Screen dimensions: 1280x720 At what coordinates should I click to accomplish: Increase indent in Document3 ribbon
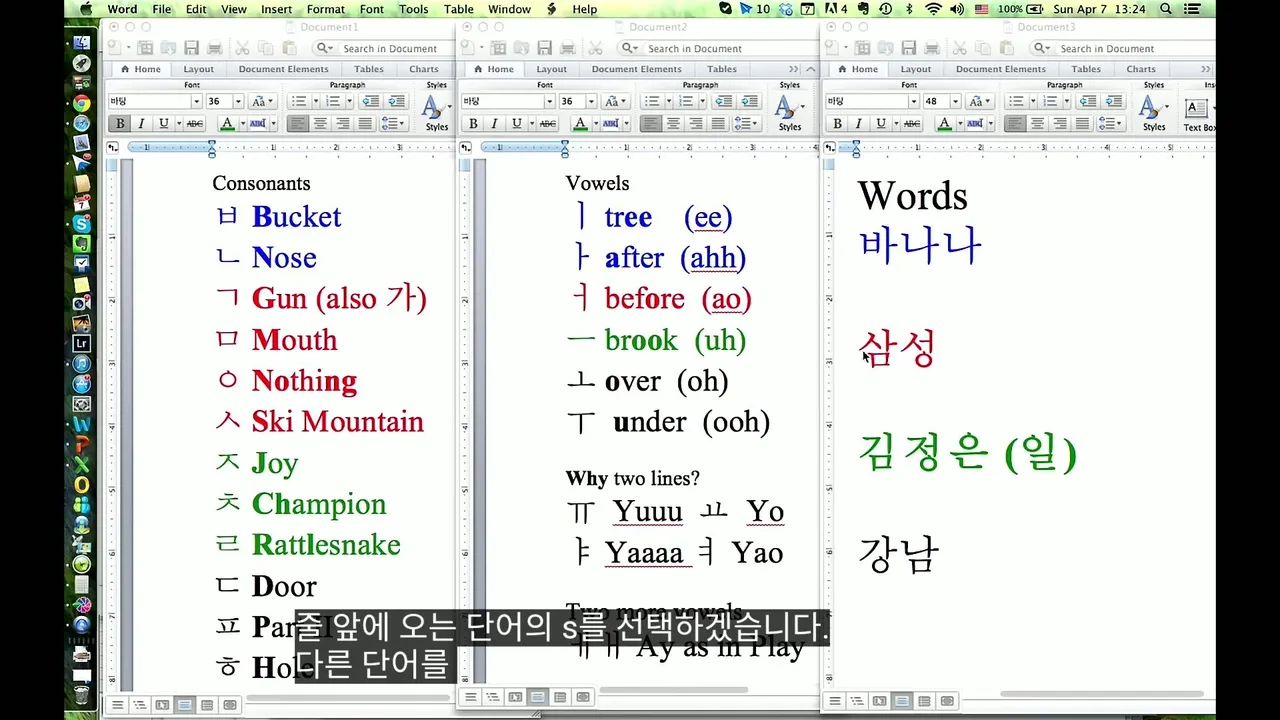pyautogui.click(x=1113, y=101)
